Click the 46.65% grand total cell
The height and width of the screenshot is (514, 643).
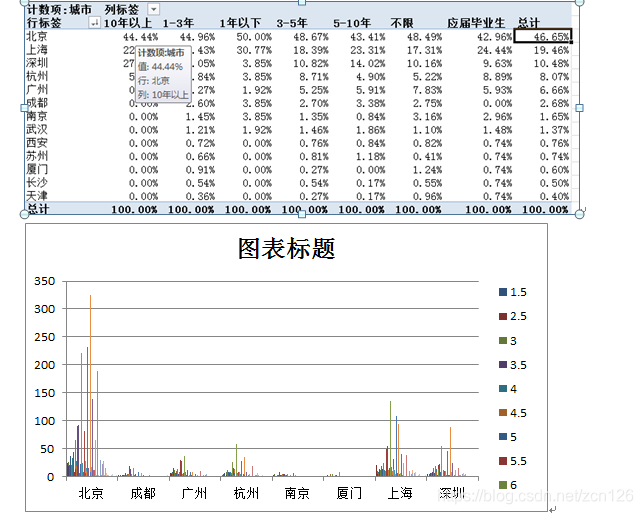tap(543, 37)
